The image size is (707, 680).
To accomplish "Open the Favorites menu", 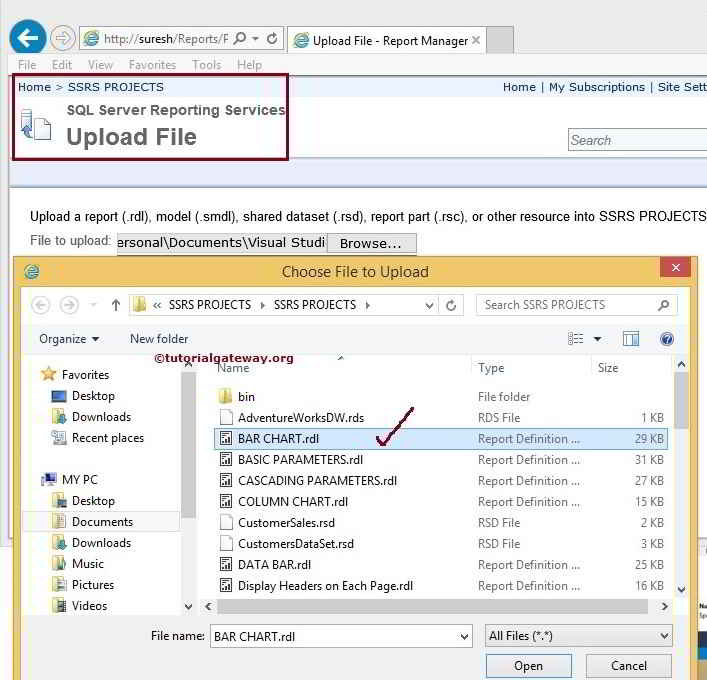I will pos(152,65).
